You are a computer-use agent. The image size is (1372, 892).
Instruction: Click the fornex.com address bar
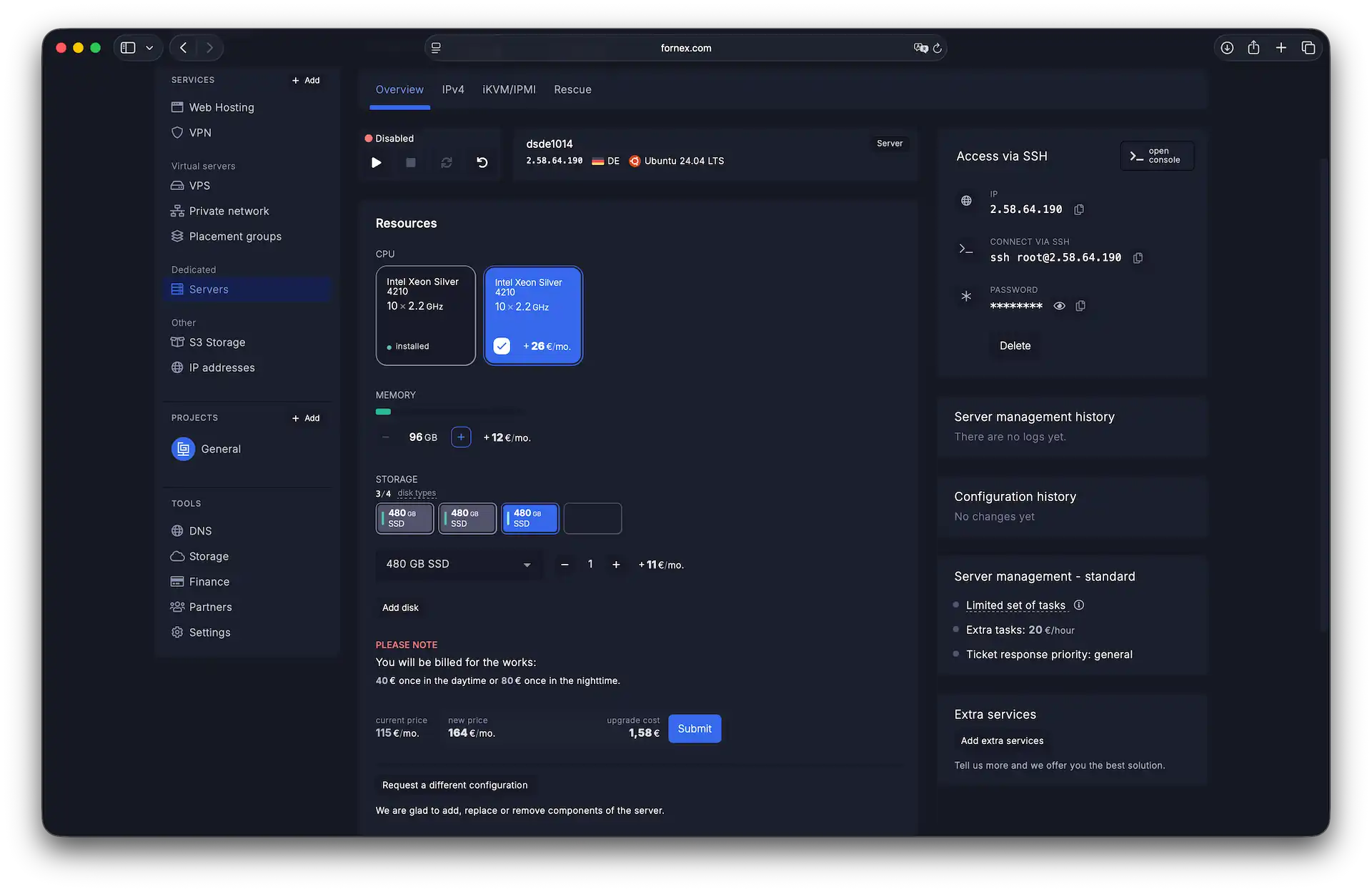tap(686, 48)
